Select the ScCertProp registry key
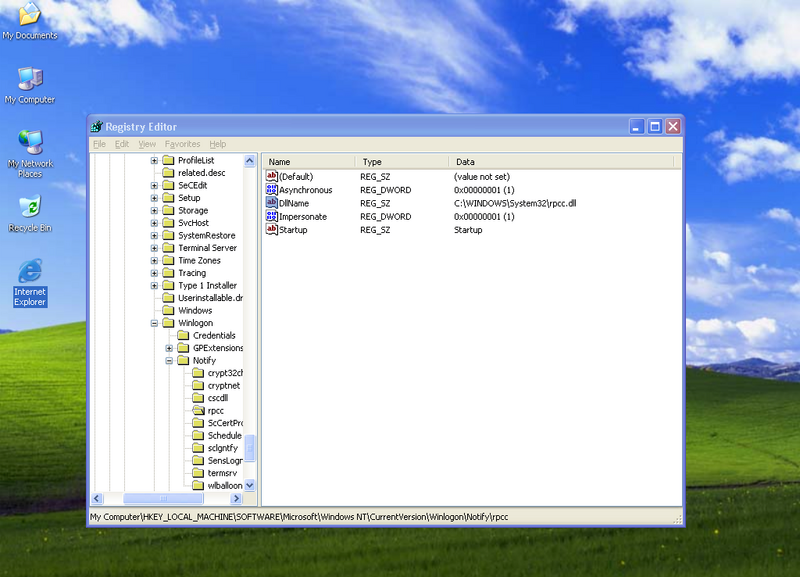Viewport: 800px width, 577px height. [225, 423]
